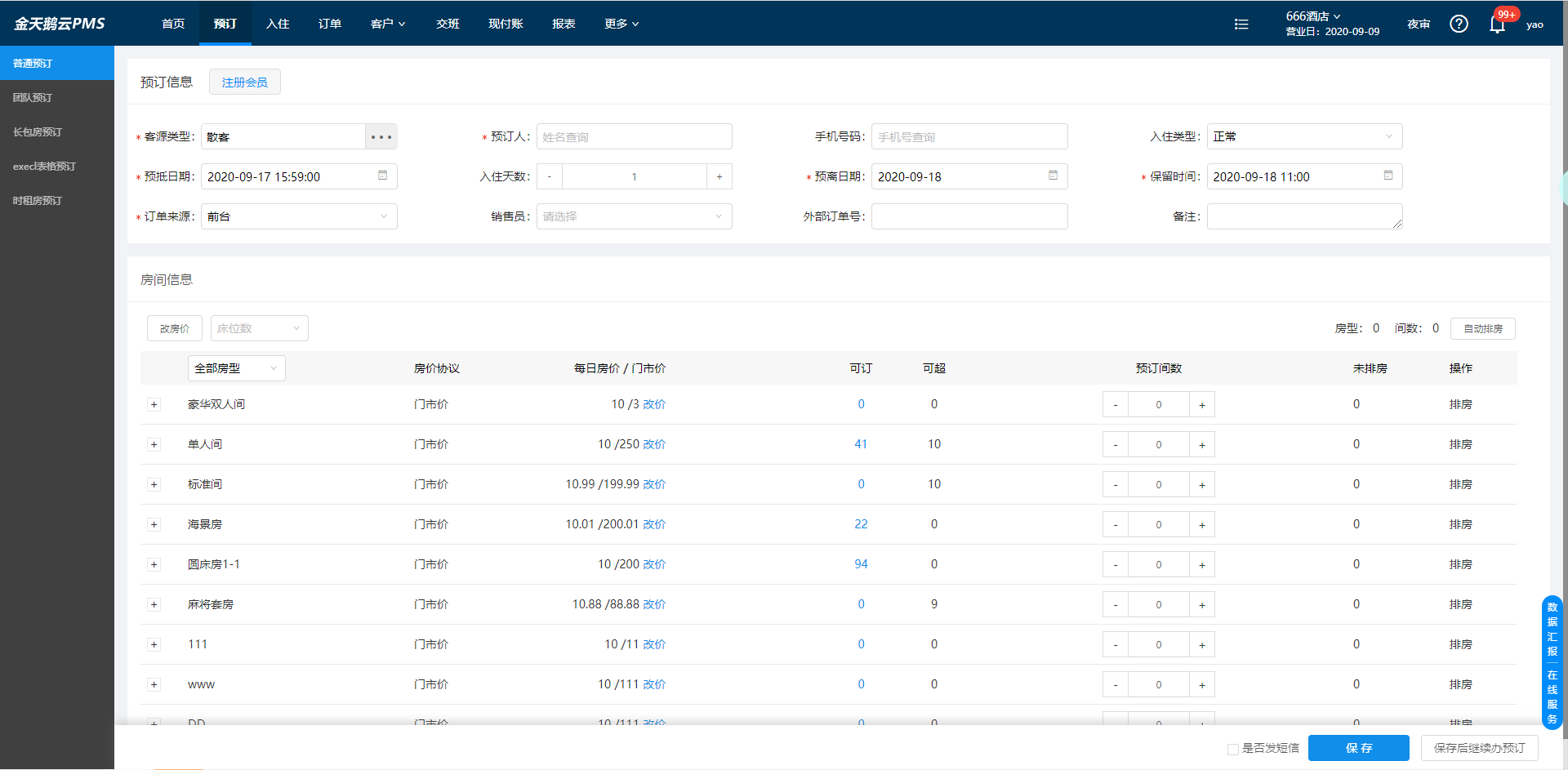Open 报表 menu item
1568x770 pixels.
click(563, 24)
